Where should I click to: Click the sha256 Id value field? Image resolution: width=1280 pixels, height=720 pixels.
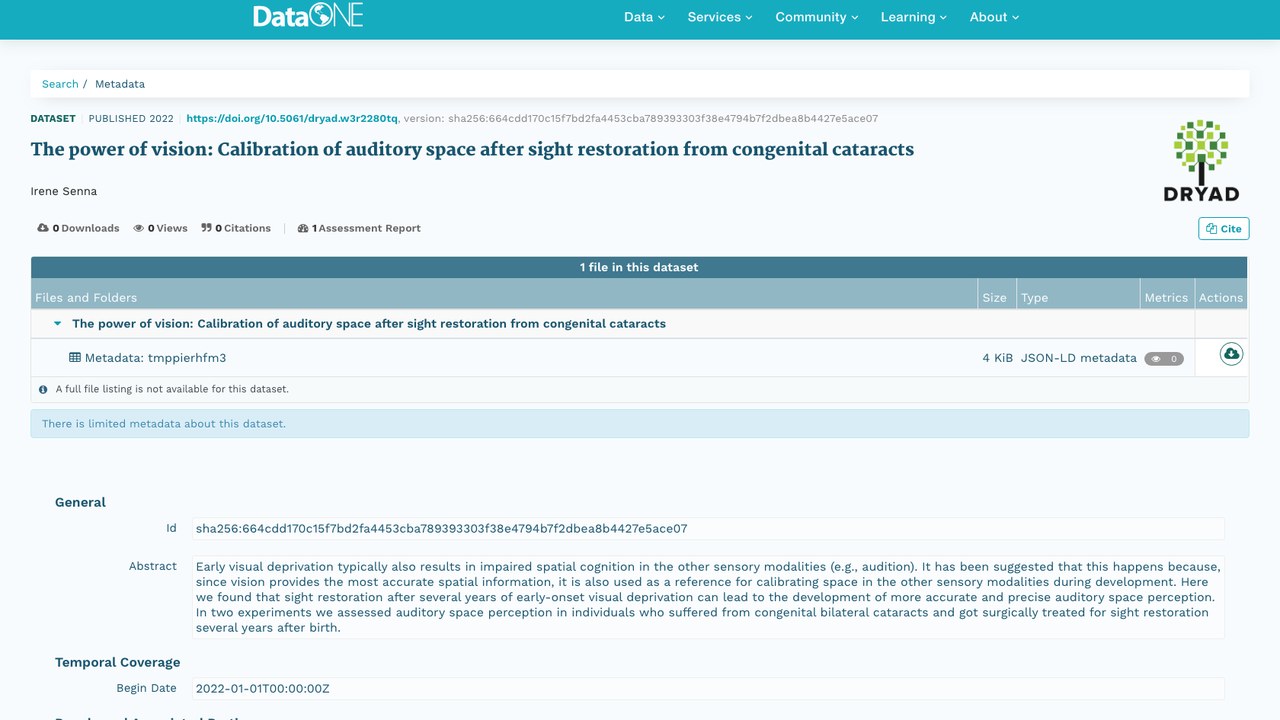[x=708, y=528]
